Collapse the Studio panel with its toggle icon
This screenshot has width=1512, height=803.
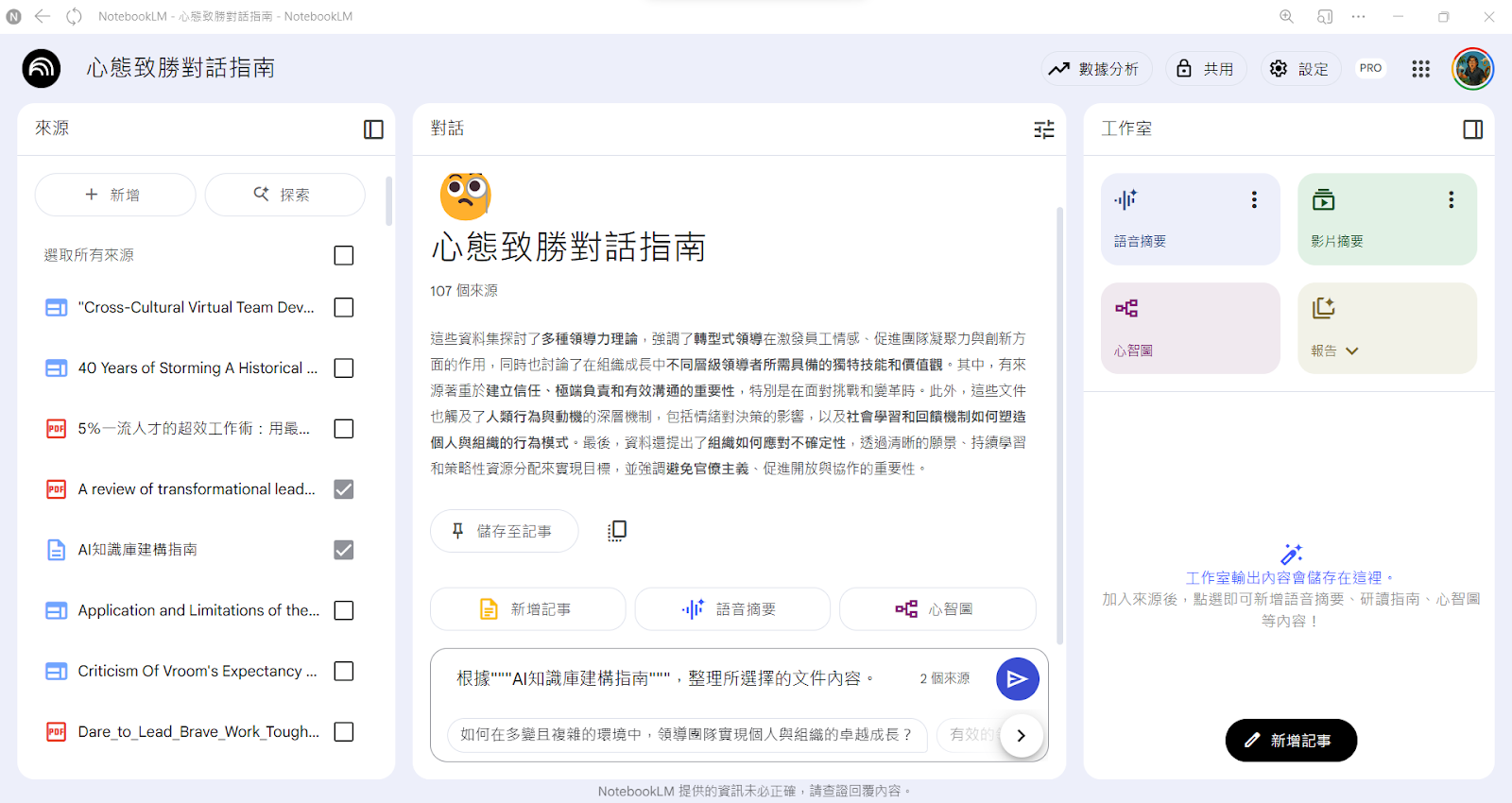click(x=1472, y=129)
